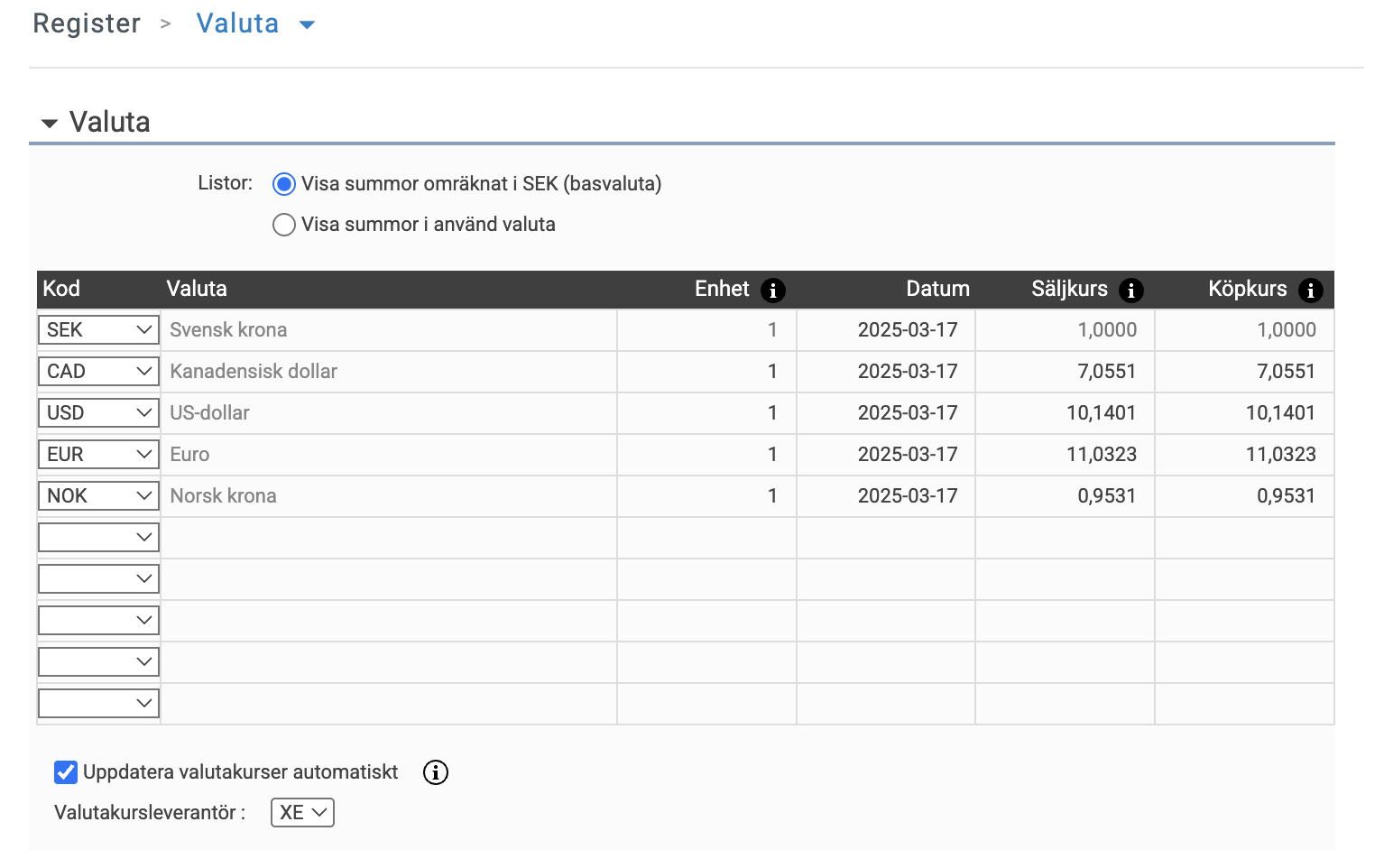Click the info icon beside Säljkurs
This screenshot has height=868, width=1384.
(x=1131, y=291)
